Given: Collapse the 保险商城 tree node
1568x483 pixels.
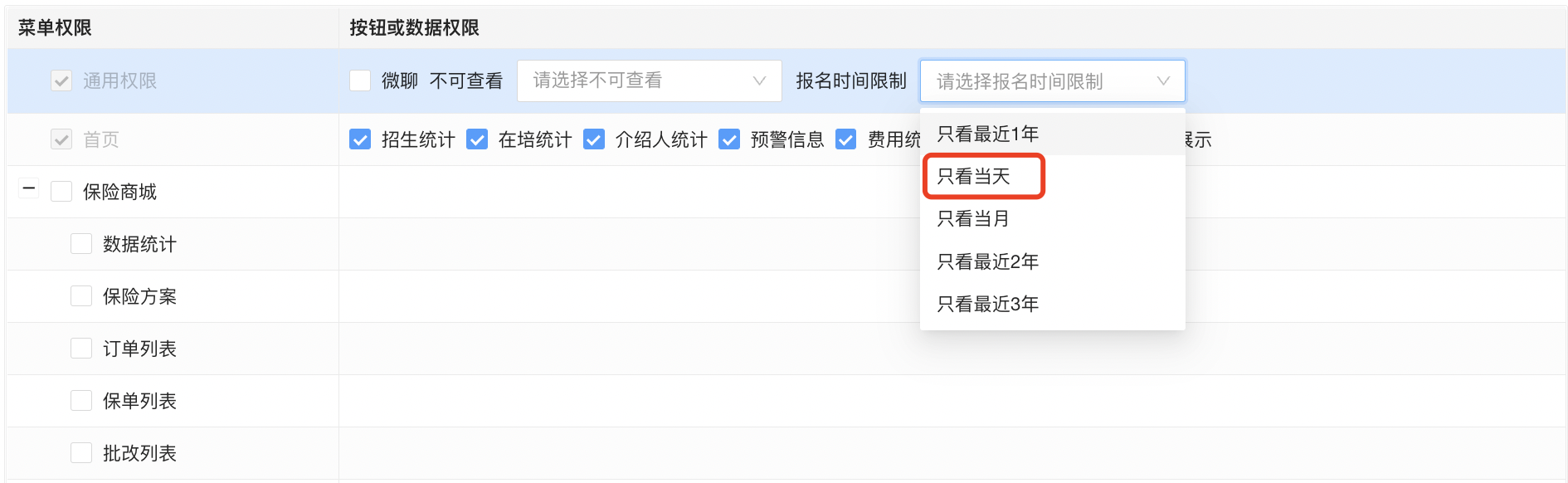Looking at the screenshot, I should pos(28,190).
